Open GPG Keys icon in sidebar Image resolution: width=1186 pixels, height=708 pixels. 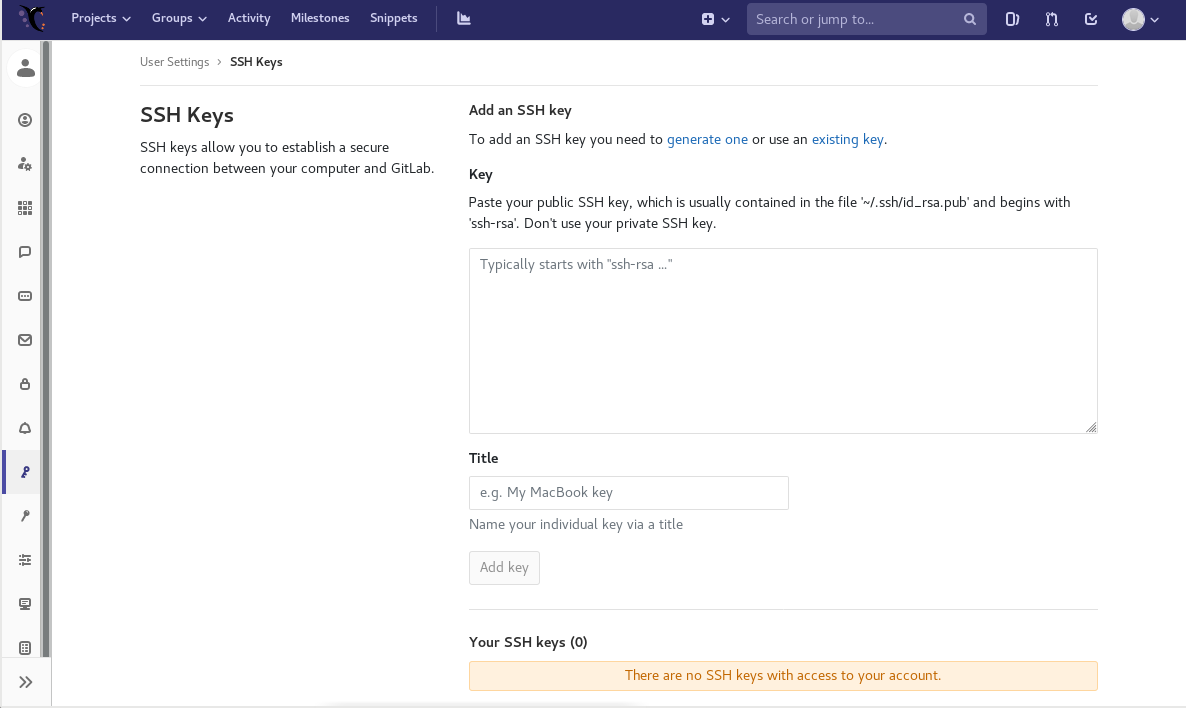click(x=25, y=516)
